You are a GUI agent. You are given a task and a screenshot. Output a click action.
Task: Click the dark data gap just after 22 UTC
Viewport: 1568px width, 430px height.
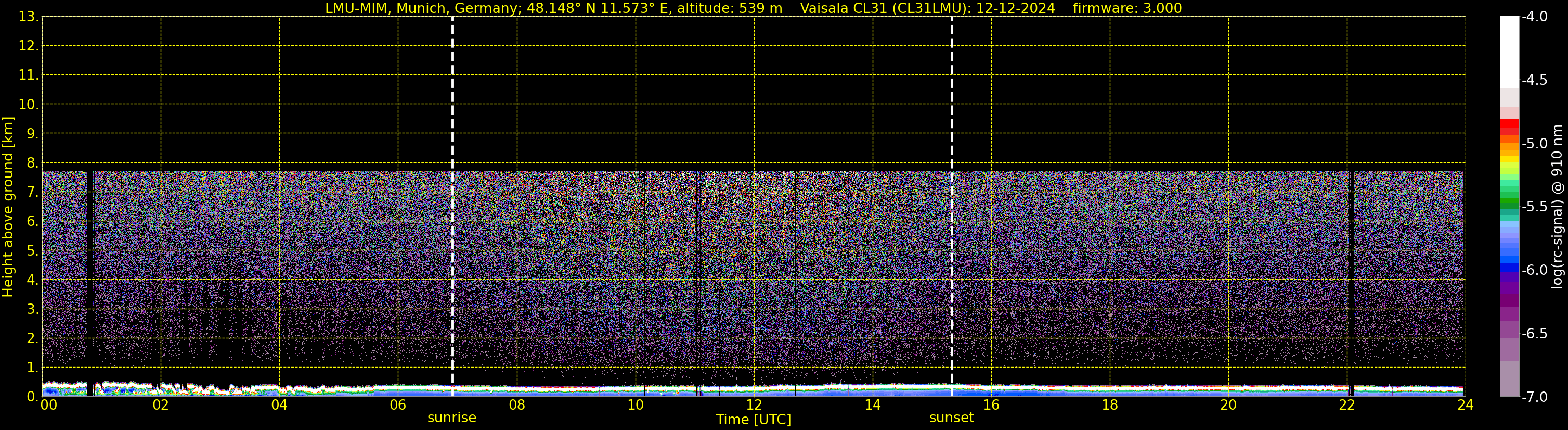click(1351, 274)
